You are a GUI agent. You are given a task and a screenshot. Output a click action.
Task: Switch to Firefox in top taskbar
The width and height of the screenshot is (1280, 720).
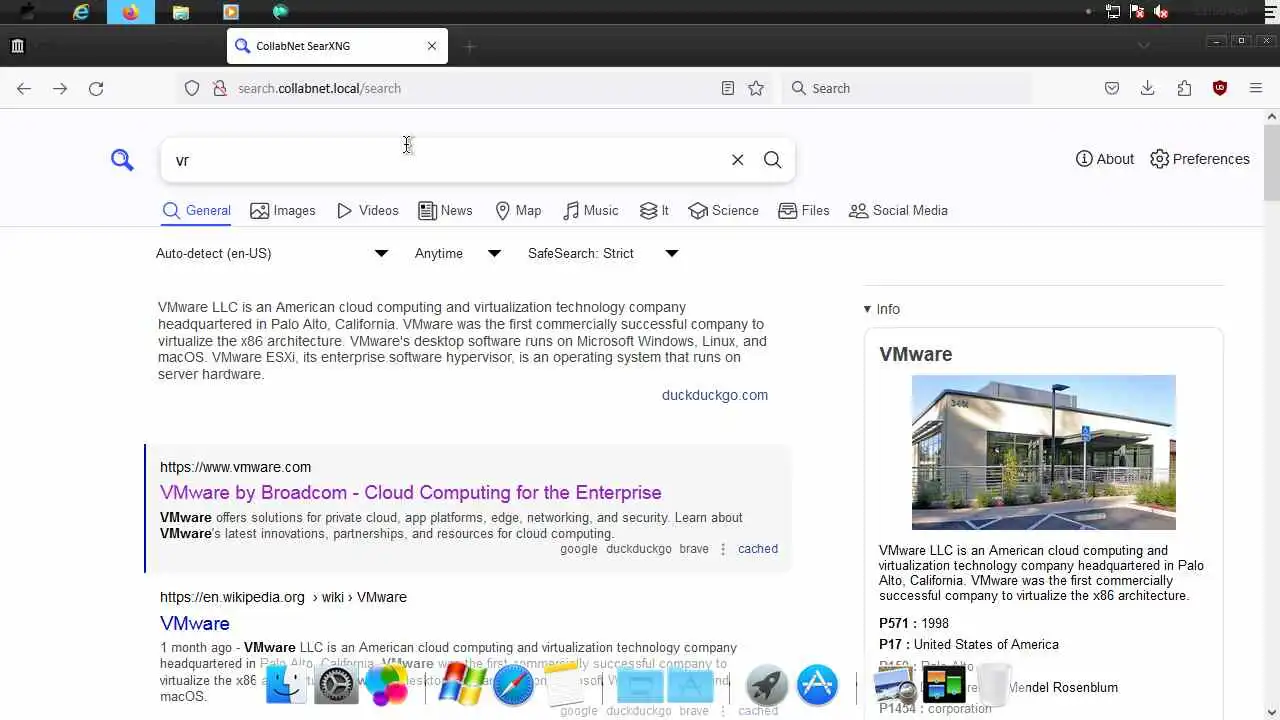click(131, 12)
